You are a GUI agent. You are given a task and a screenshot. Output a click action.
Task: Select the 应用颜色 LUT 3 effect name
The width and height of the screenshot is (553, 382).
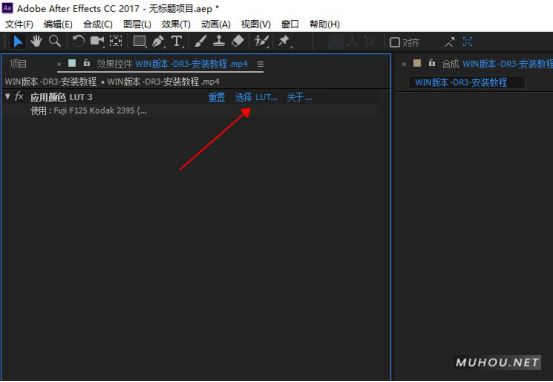point(61,97)
